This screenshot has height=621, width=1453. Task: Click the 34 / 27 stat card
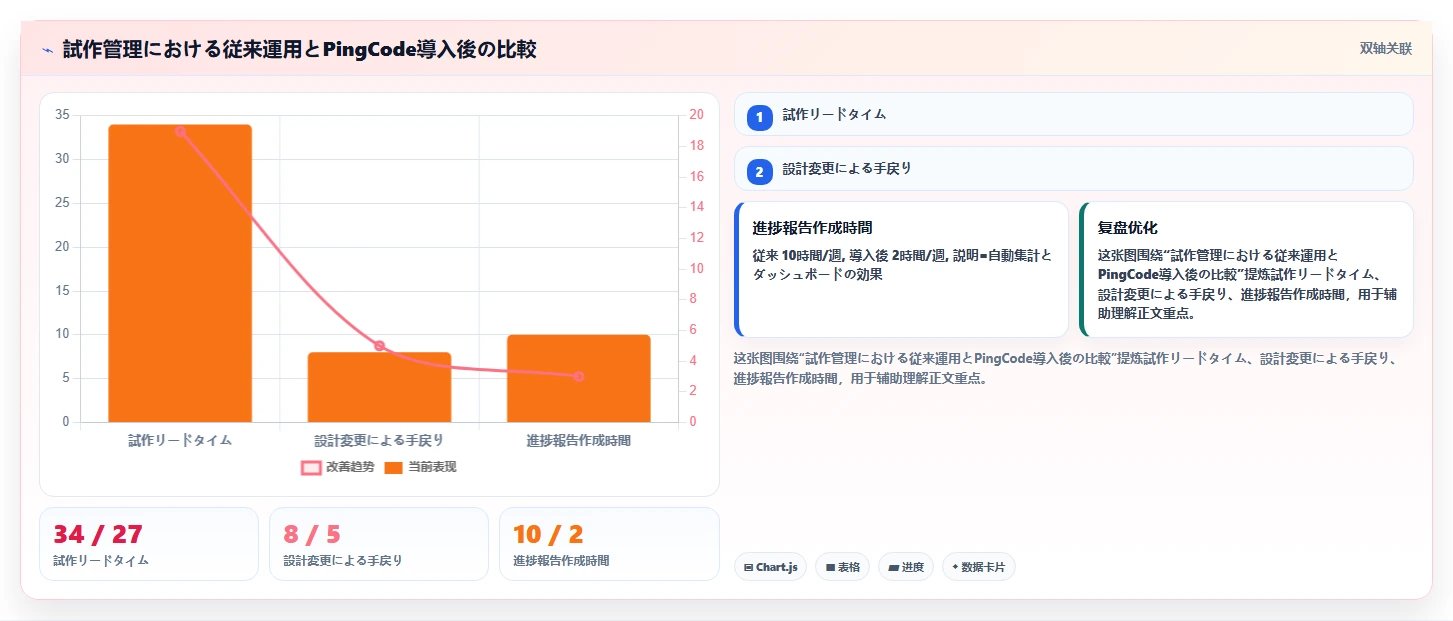tap(149, 544)
